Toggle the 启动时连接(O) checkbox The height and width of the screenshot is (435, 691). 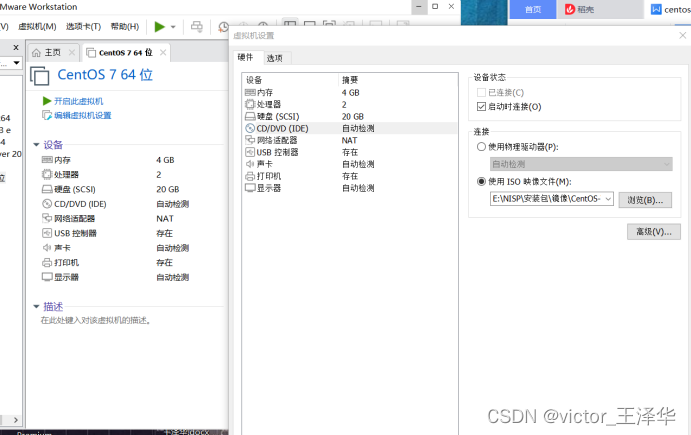[481, 107]
